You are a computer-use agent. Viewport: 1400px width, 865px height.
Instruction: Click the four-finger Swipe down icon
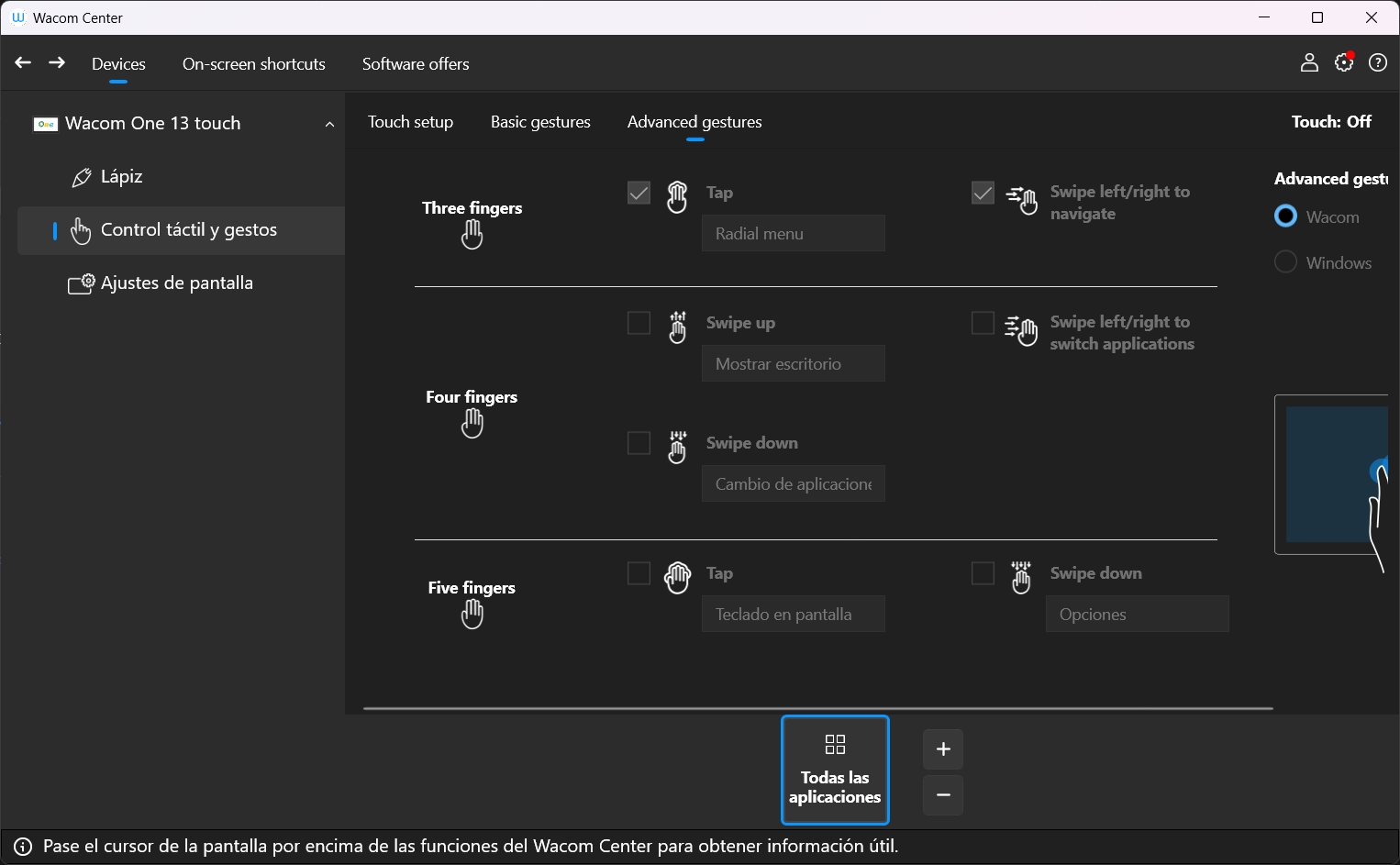point(677,448)
